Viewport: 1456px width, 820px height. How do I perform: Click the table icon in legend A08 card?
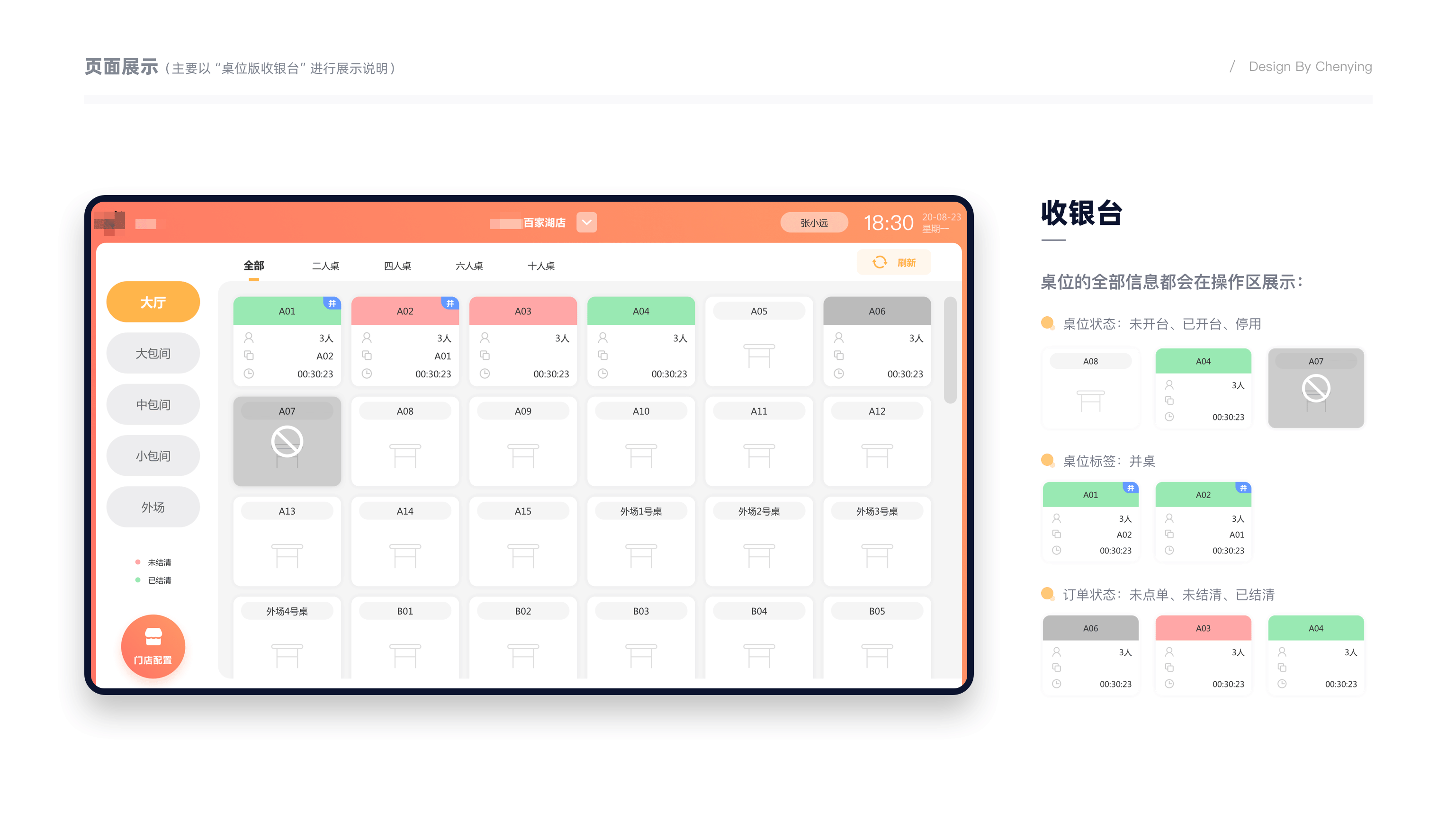(x=1090, y=401)
